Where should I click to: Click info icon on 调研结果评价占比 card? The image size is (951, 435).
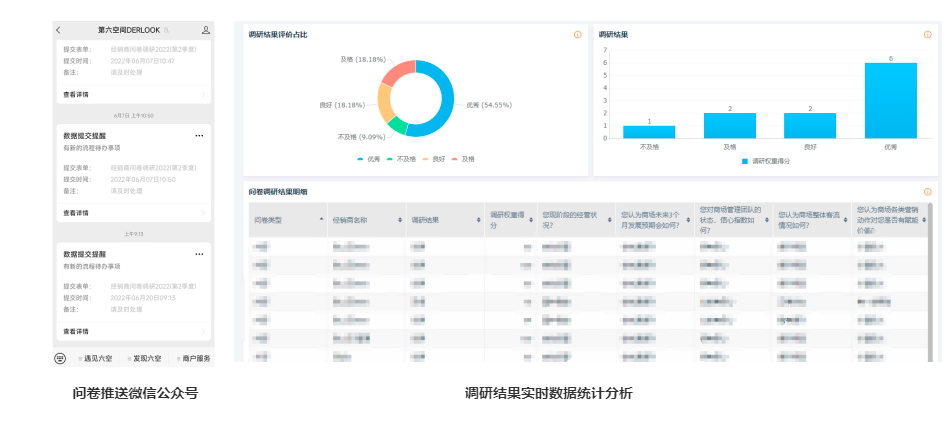point(577,35)
